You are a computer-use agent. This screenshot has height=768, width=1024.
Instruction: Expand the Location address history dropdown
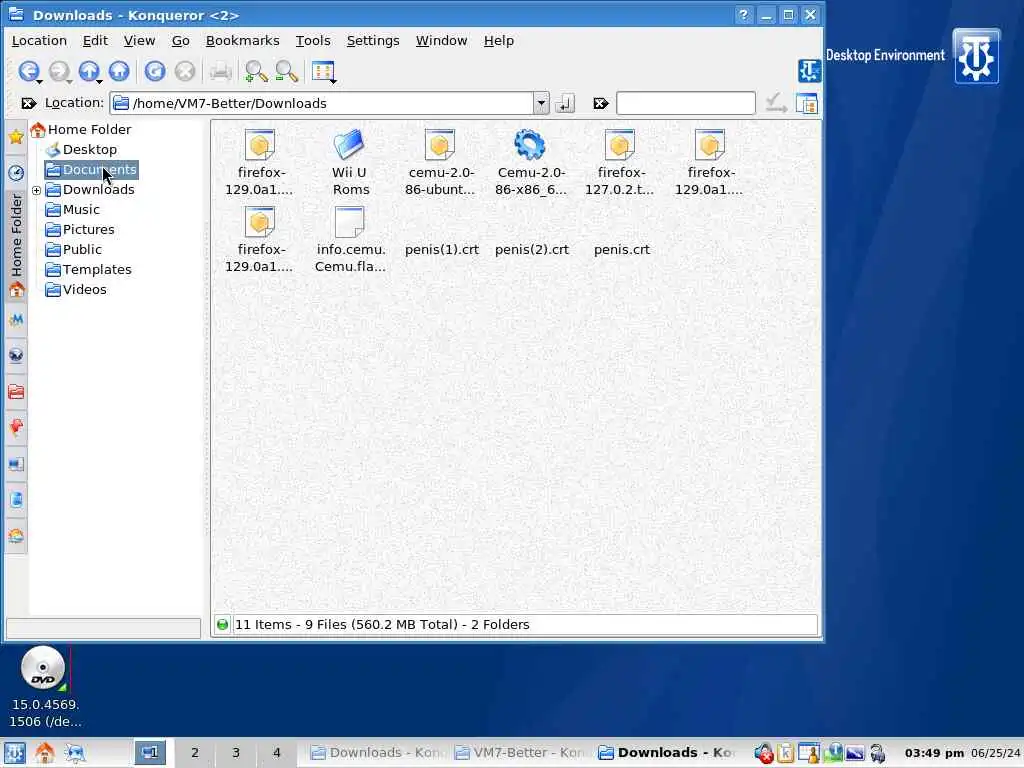541,103
